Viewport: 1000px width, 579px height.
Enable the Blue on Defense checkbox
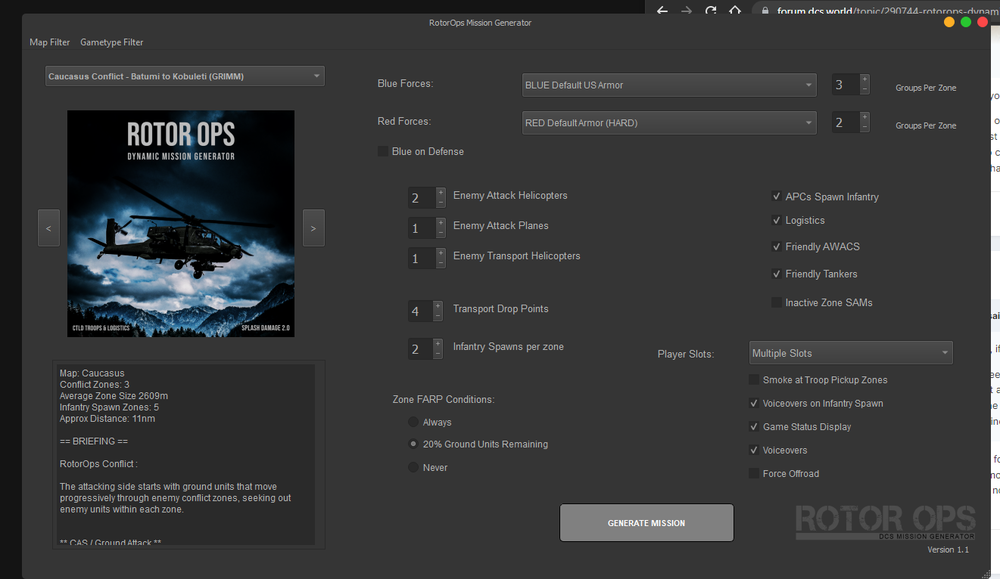point(383,151)
